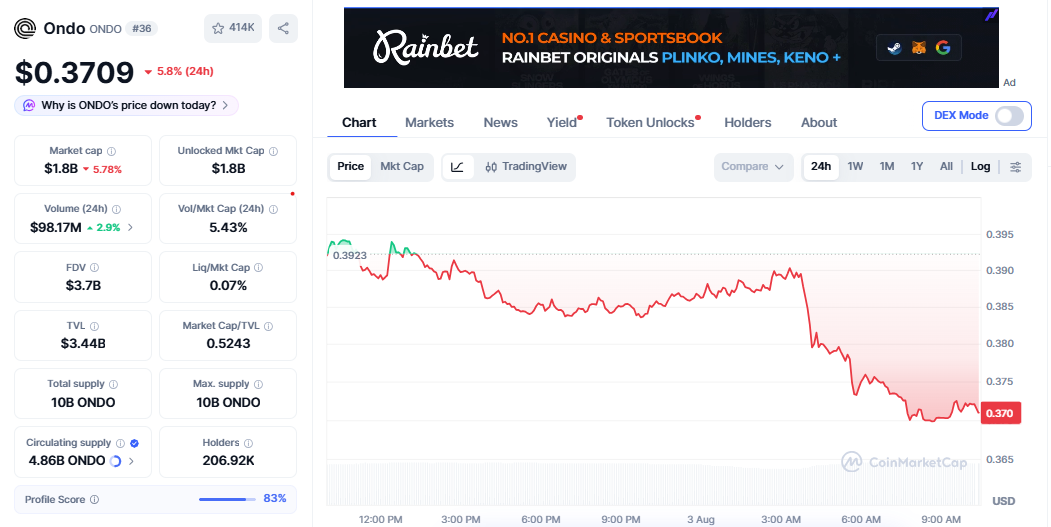This screenshot has width=1051, height=527.
Task: Click the ad provider icon on banner corner
Action: point(991,15)
